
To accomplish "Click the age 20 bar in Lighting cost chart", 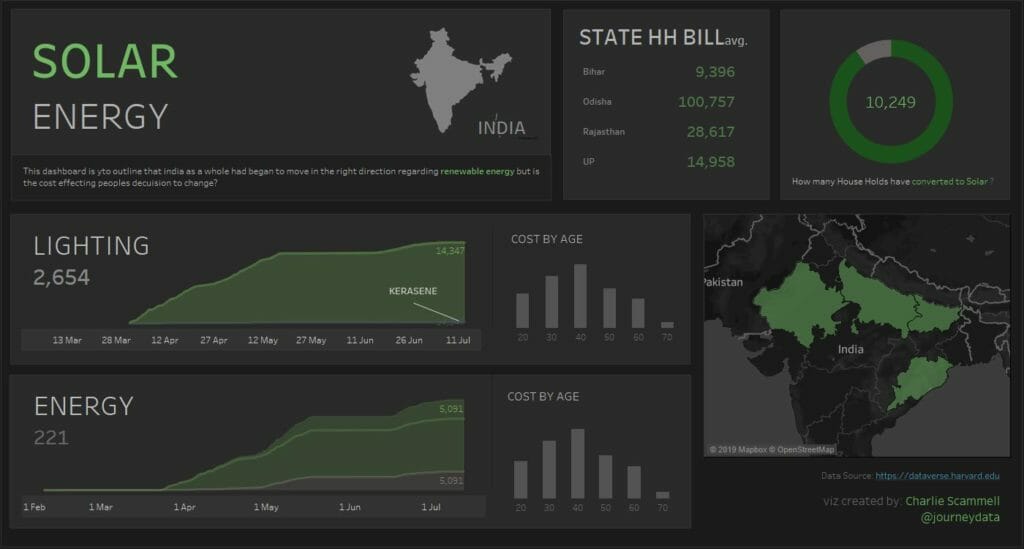I will coord(522,311).
